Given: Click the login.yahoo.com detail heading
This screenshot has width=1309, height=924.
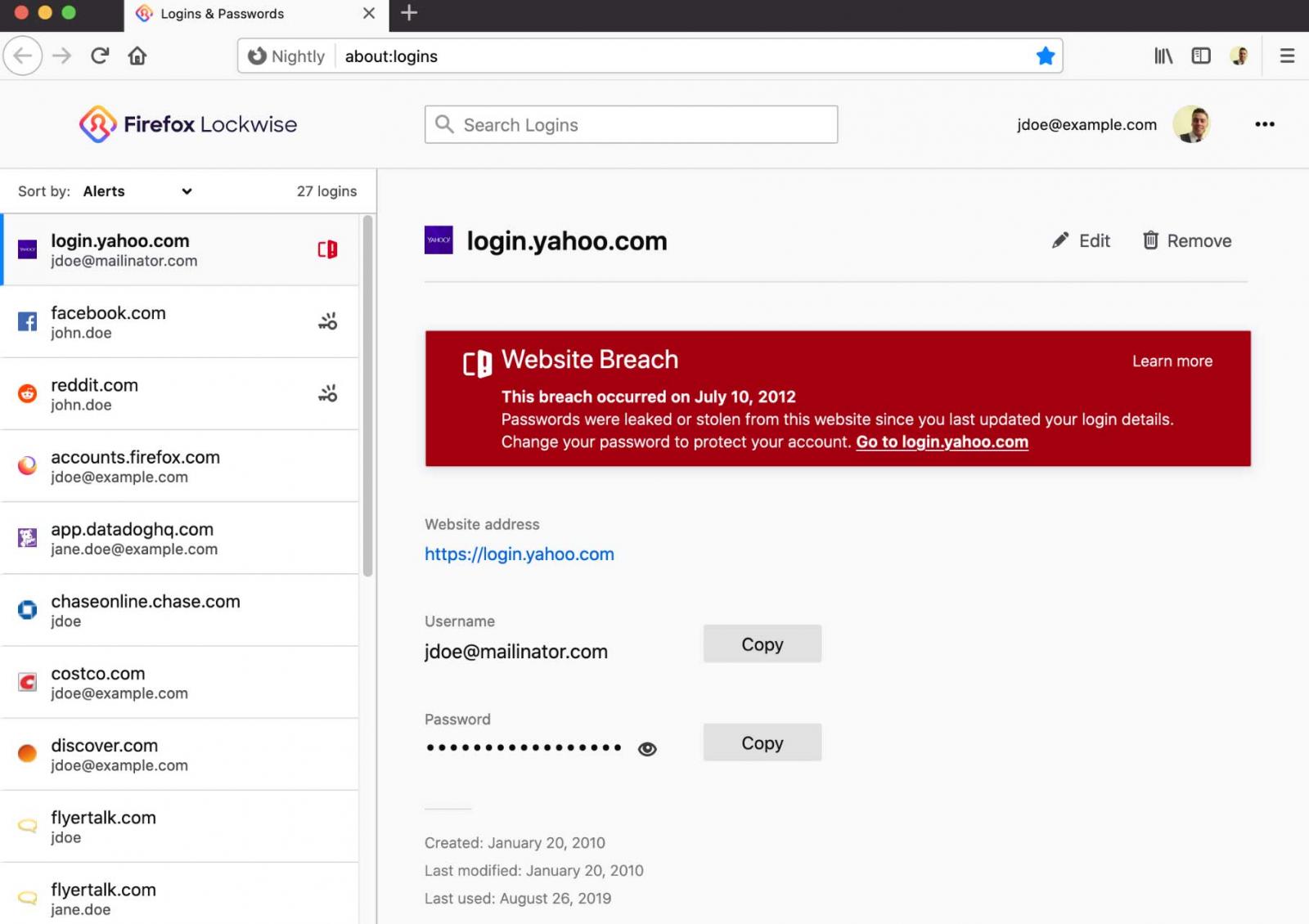Looking at the screenshot, I should [x=567, y=240].
